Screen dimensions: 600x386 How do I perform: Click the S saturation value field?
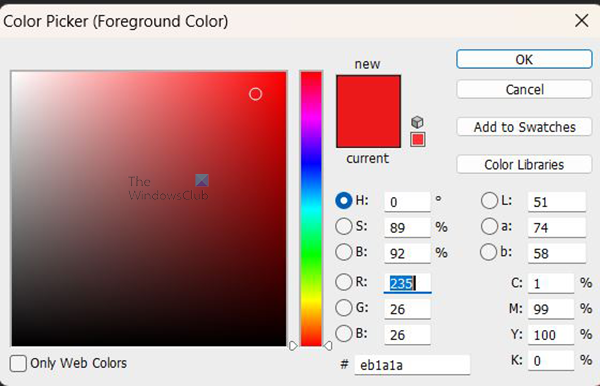[x=407, y=228]
